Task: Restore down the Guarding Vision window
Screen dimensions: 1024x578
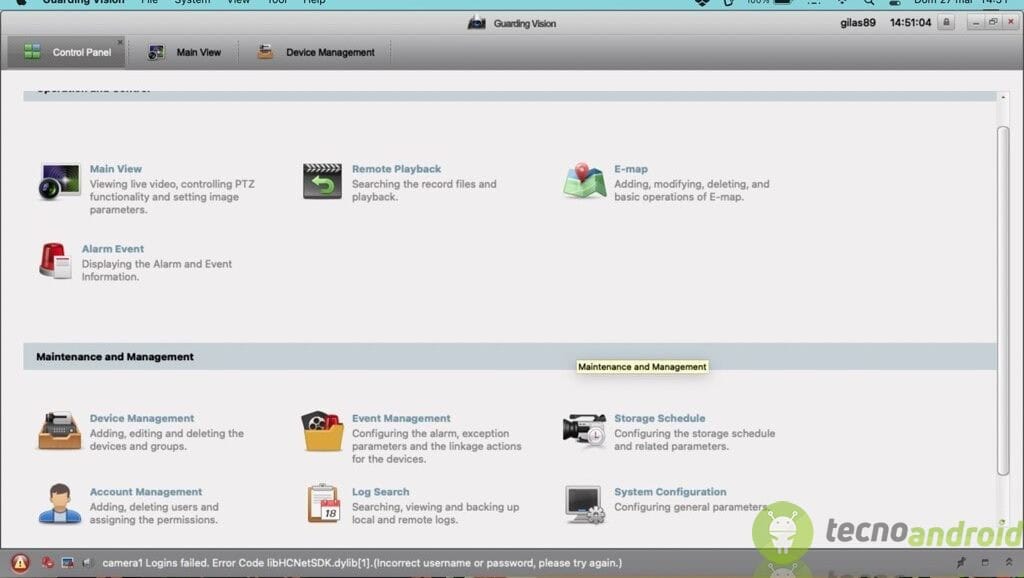Action: coord(993,22)
